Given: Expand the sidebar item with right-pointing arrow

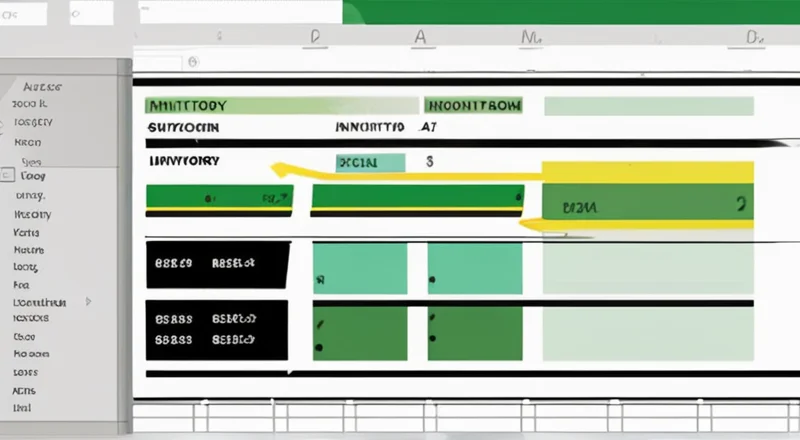Looking at the screenshot, I should tap(92, 300).
